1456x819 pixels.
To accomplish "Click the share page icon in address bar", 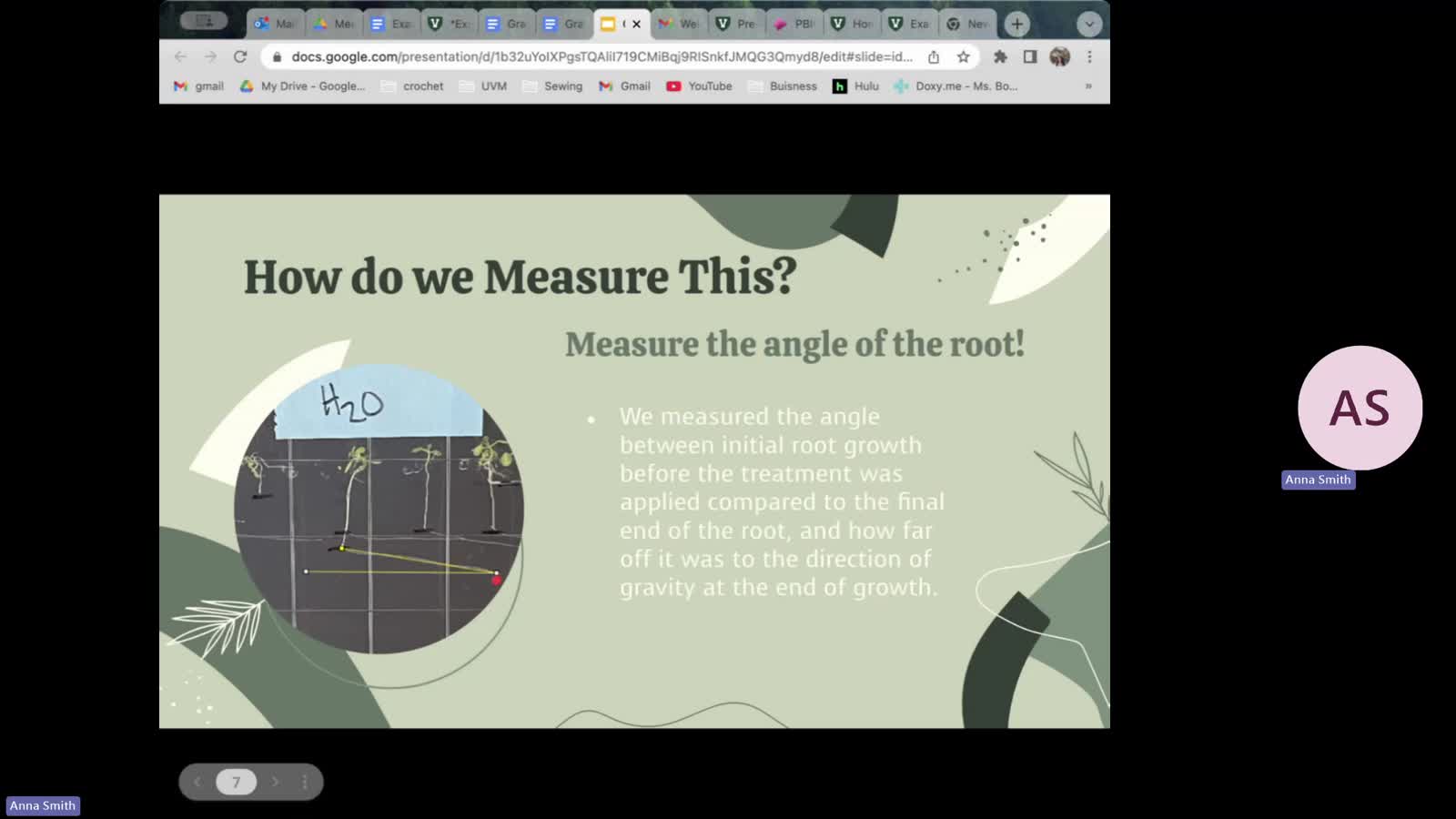I will click(x=934, y=56).
